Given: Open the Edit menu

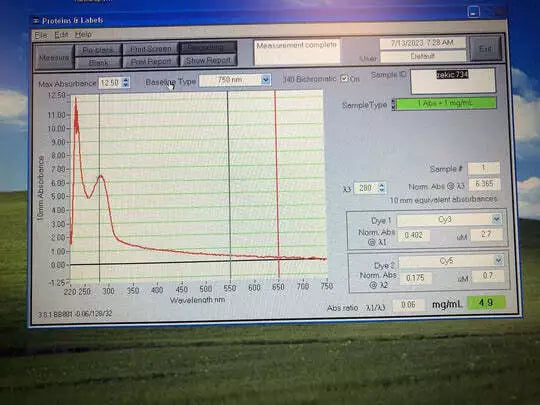Looking at the screenshot, I should coord(62,35).
